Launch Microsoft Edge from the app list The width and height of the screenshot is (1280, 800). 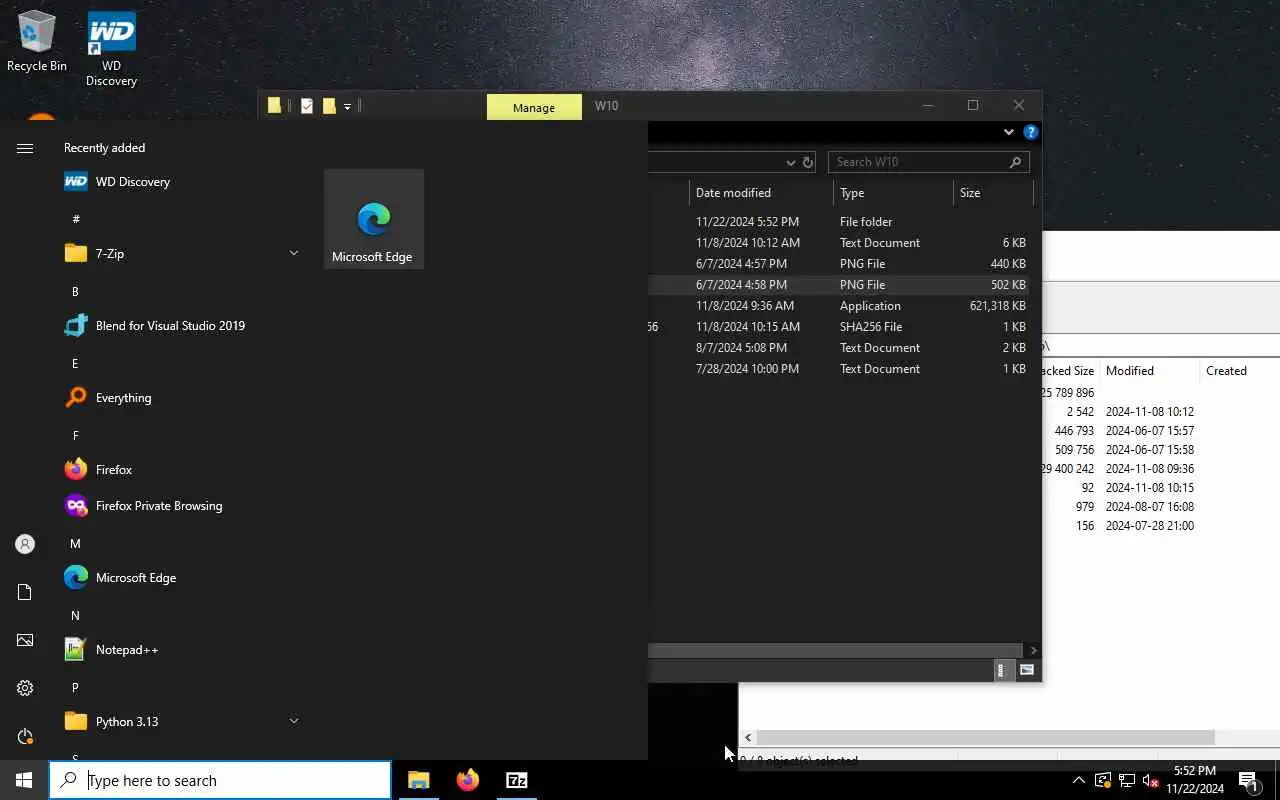tap(180, 578)
